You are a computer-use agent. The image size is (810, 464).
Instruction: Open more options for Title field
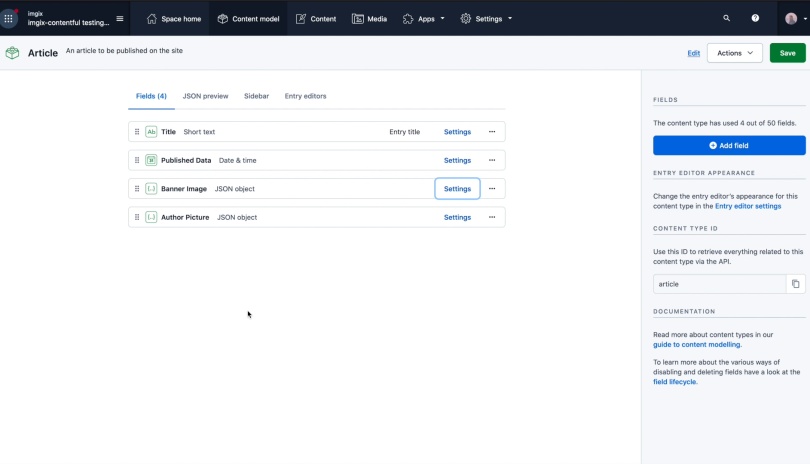click(492, 132)
